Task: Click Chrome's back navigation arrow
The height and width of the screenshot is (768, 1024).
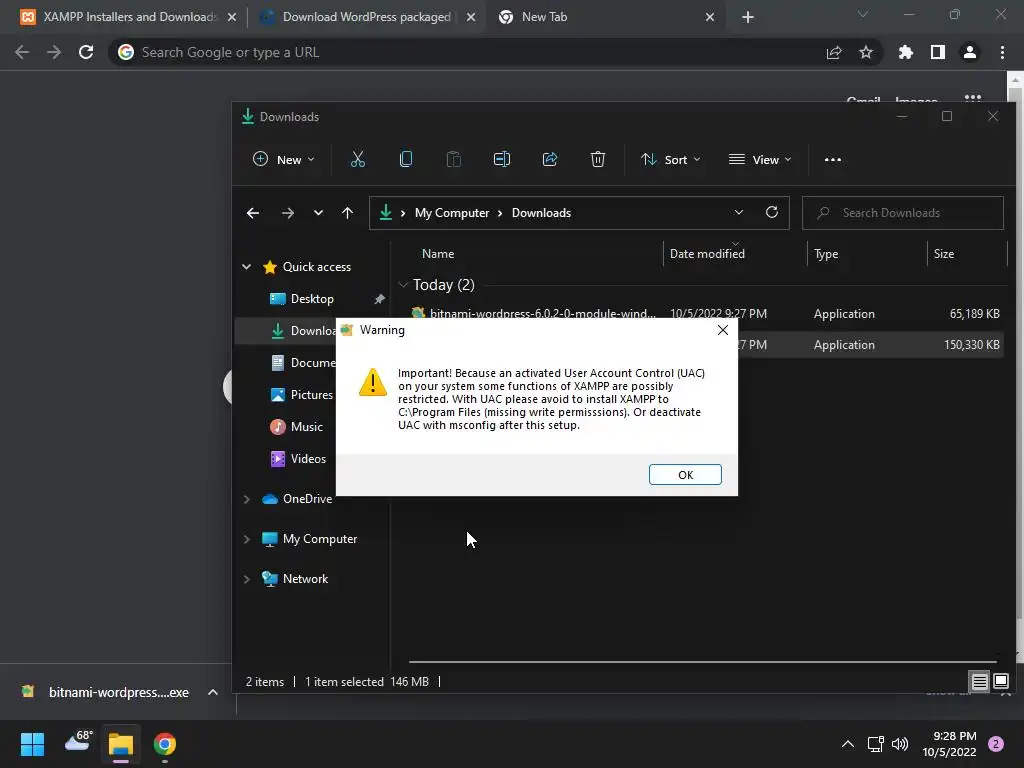Action: 22,52
